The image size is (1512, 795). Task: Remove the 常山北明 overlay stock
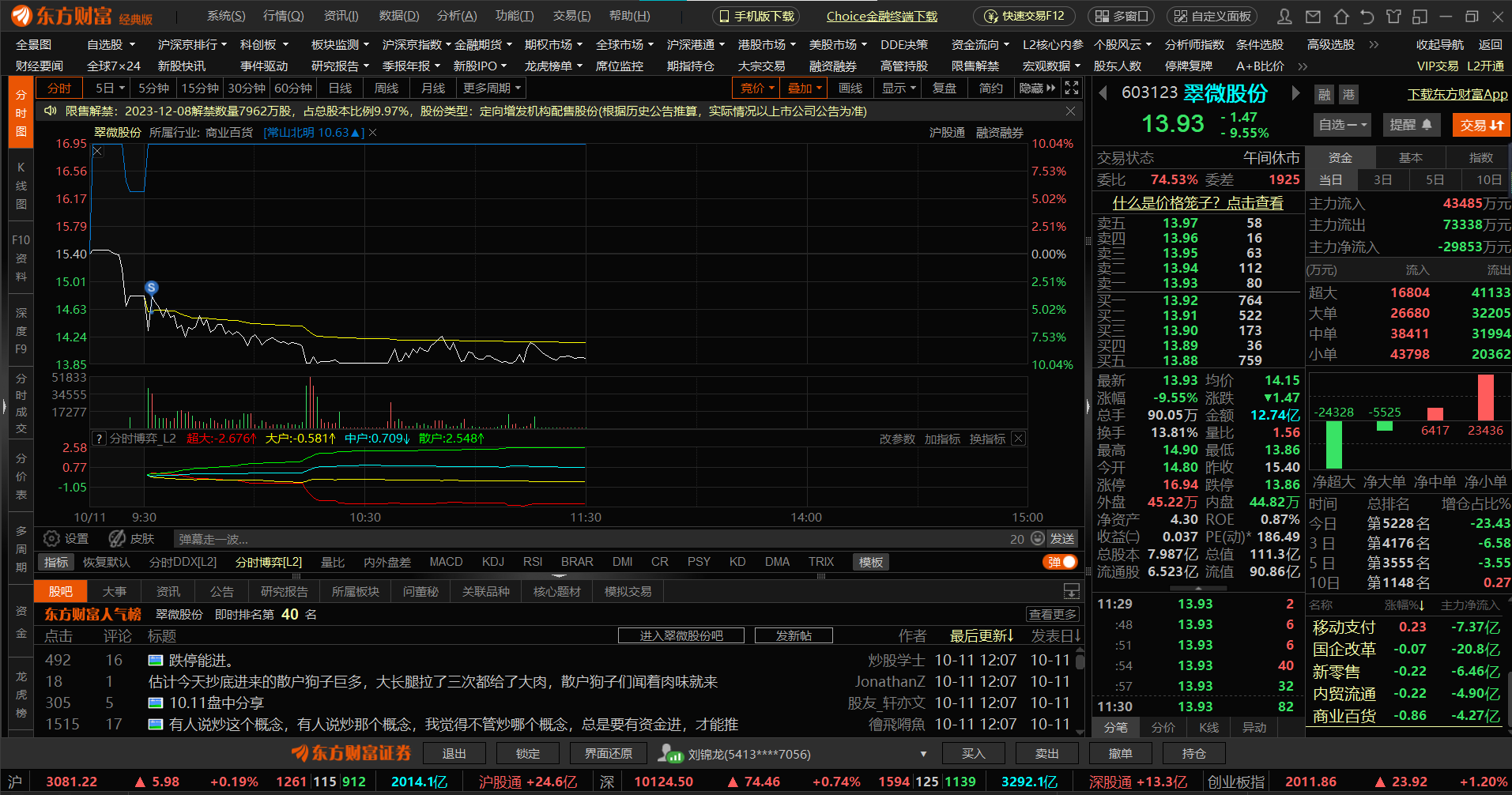372,133
